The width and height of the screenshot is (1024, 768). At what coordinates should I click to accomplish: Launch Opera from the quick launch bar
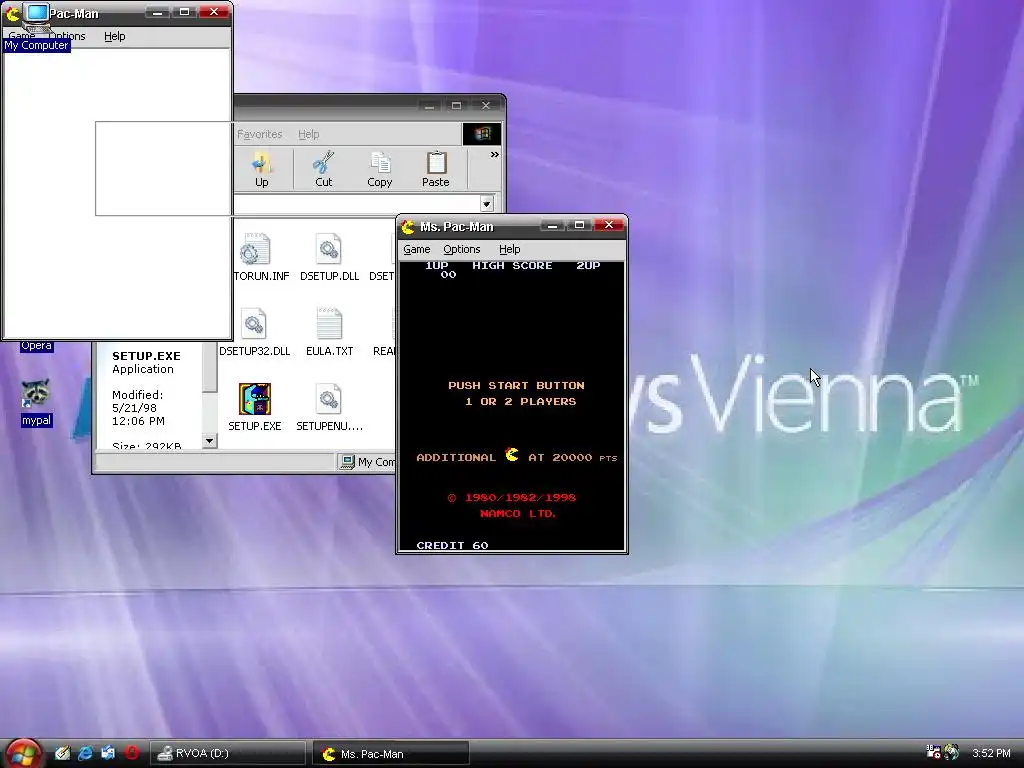tap(132, 753)
